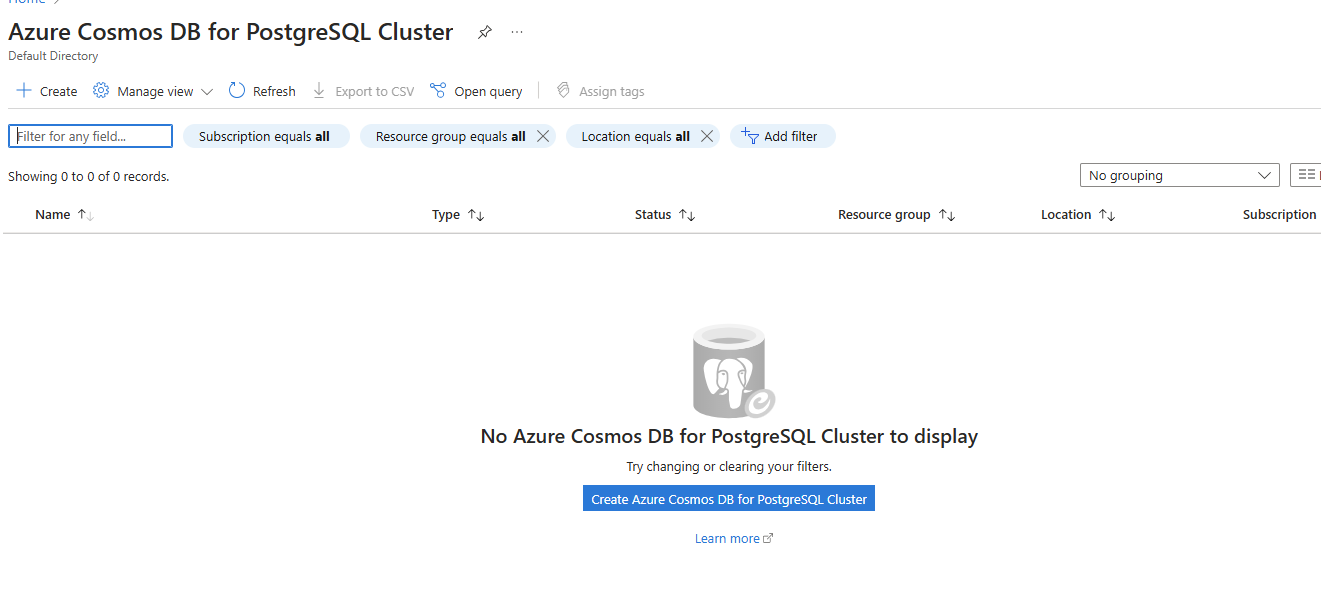This screenshot has height=606, width=1321.
Task: Edit the Resource group equals all filter
Action: coord(450,136)
